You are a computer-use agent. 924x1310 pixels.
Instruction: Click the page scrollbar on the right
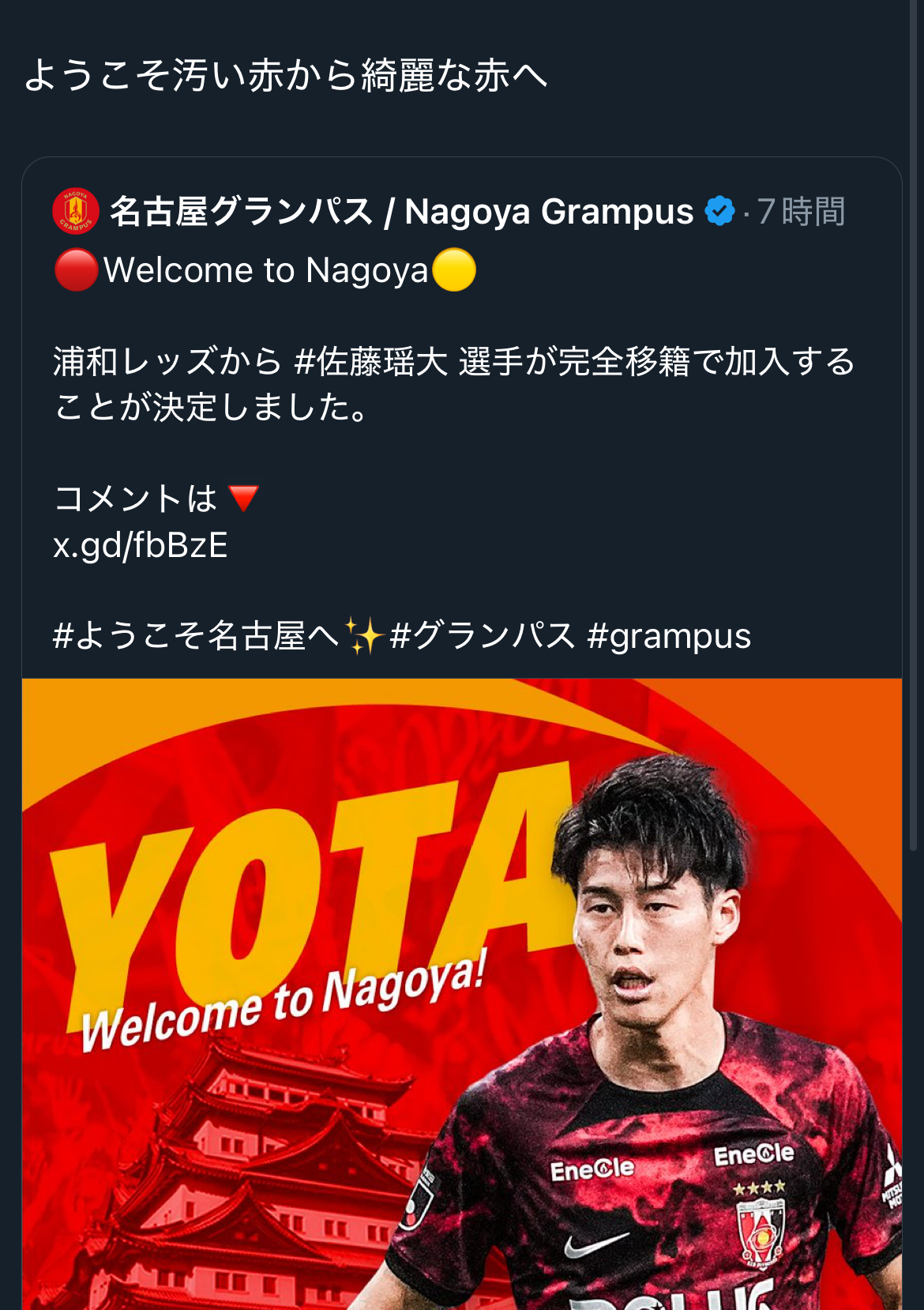(915, 427)
